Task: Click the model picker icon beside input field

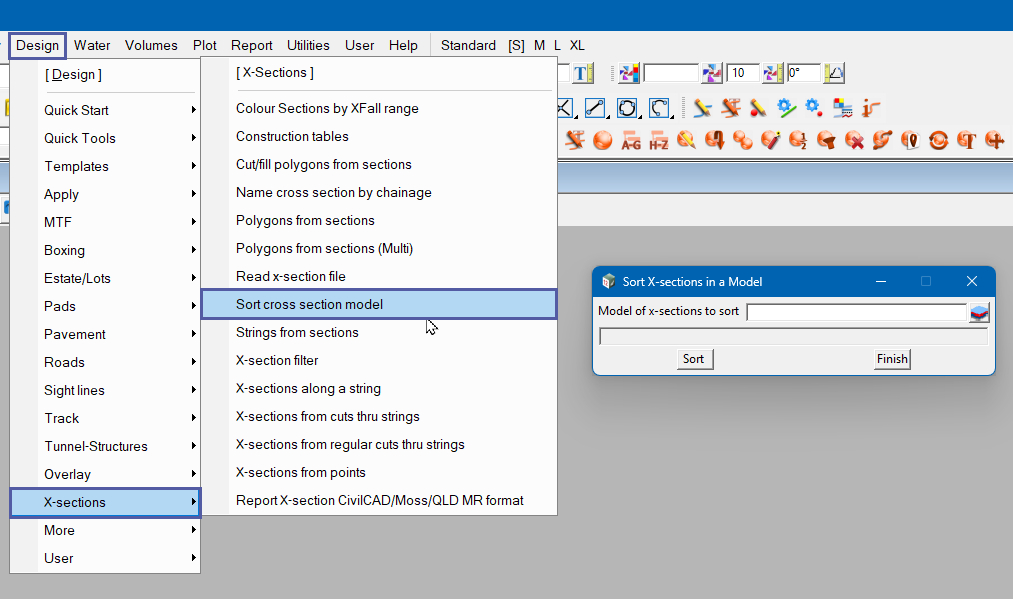Action: point(979,312)
